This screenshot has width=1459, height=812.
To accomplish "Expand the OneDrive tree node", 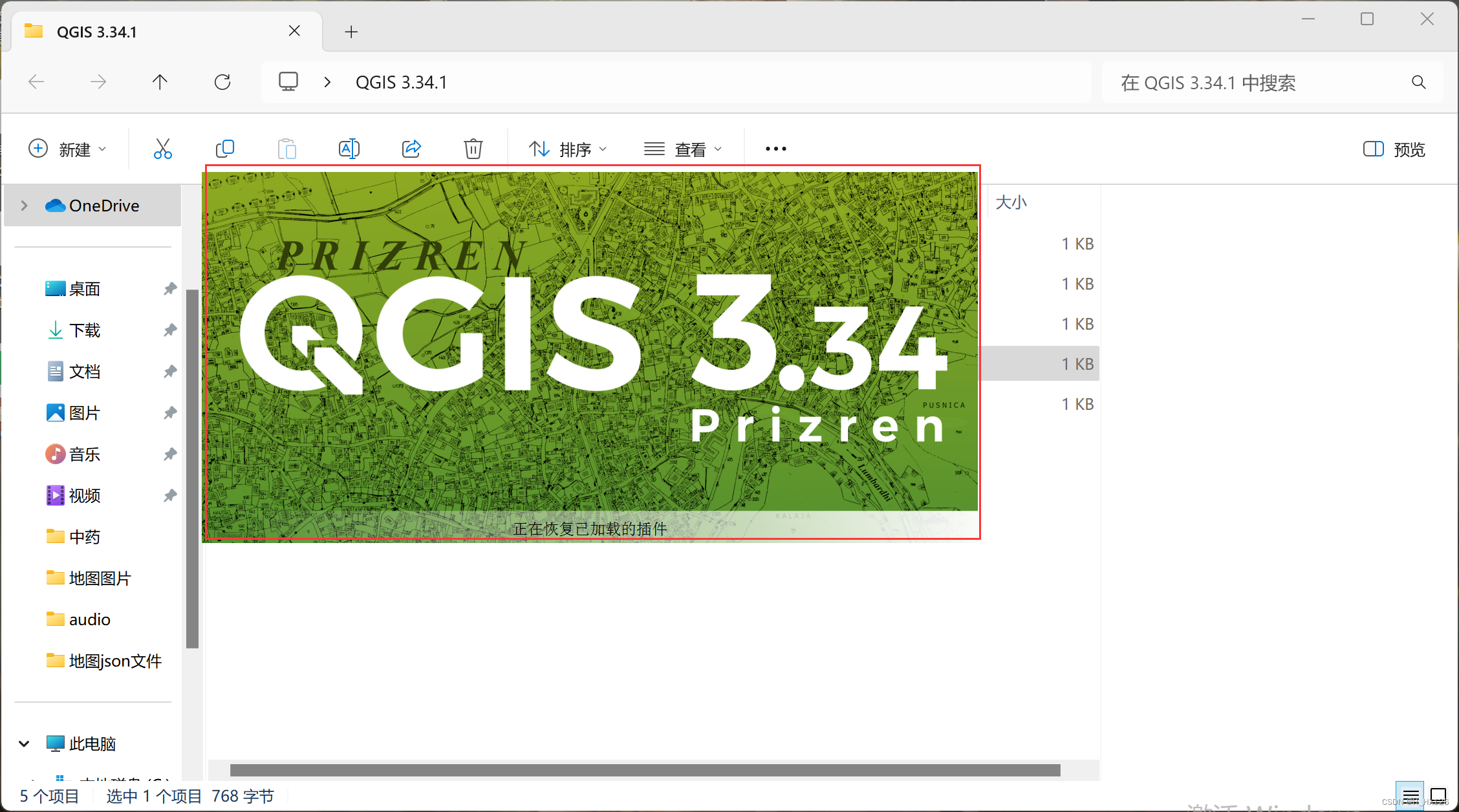I will pyautogui.click(x=25, y=206).
